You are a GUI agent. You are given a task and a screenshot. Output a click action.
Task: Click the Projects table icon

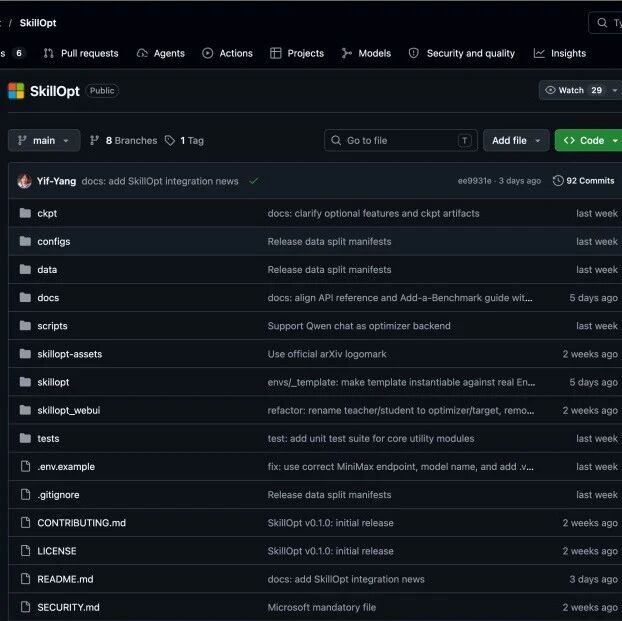[x=276, y=53]
